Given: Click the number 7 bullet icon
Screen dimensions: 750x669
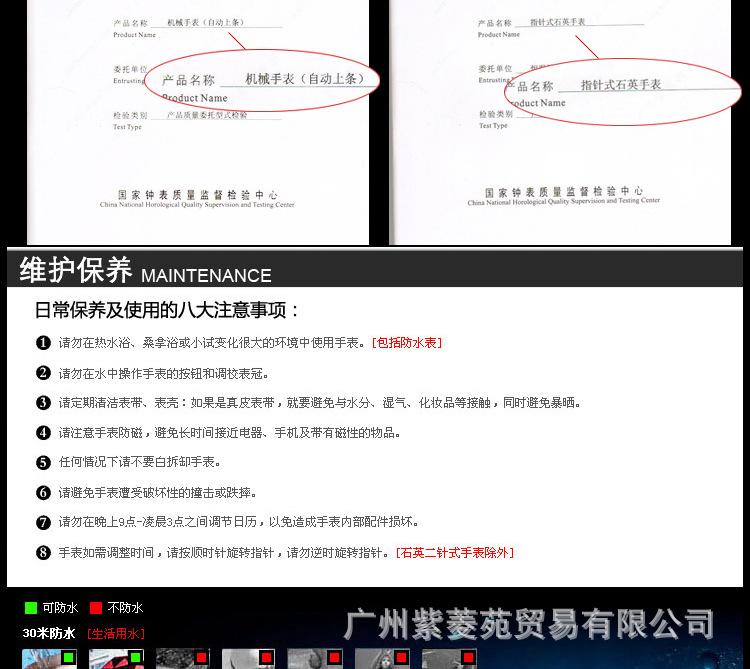Looking at the screenshot, I should click(43, 522).
